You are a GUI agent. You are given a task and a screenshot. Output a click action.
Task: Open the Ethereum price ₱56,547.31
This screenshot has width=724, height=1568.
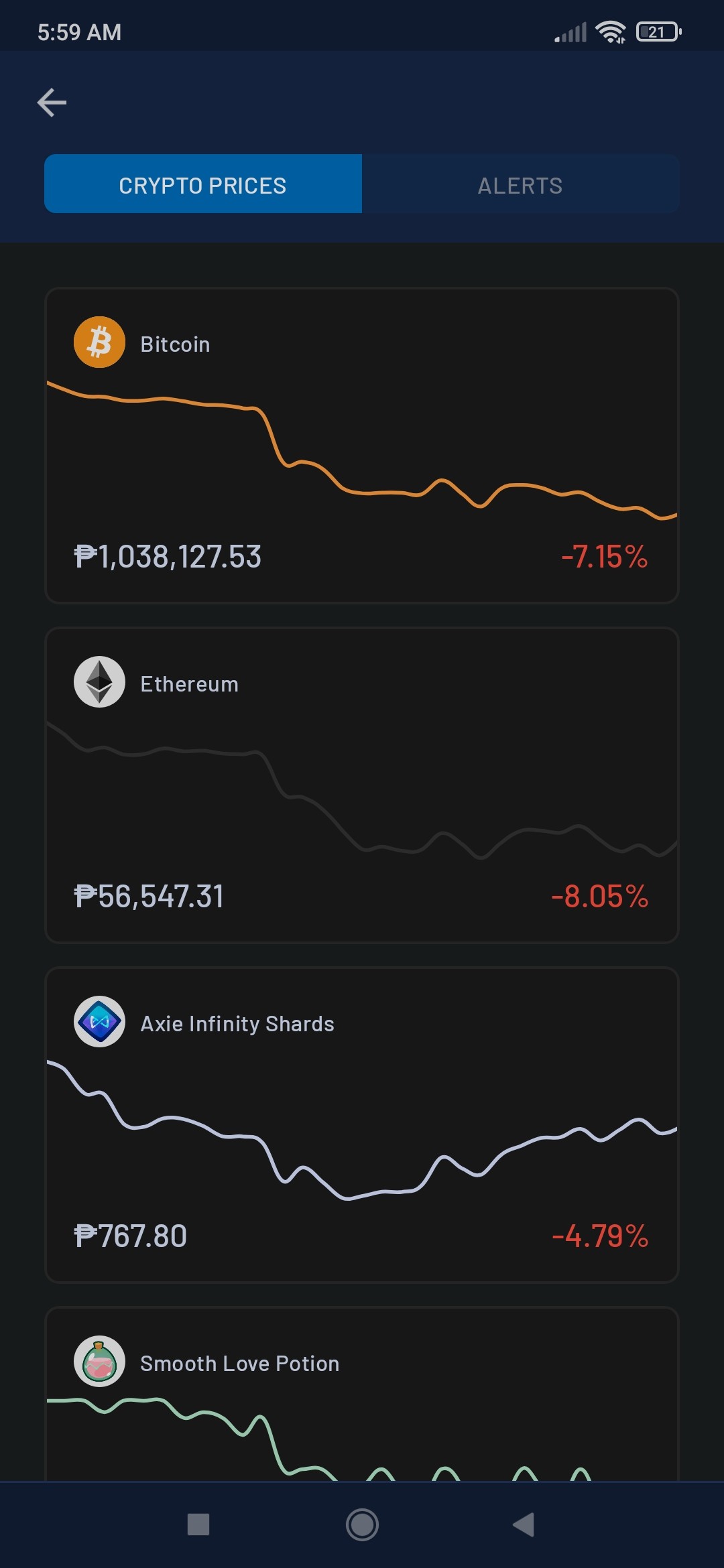(x=149, y=897)
